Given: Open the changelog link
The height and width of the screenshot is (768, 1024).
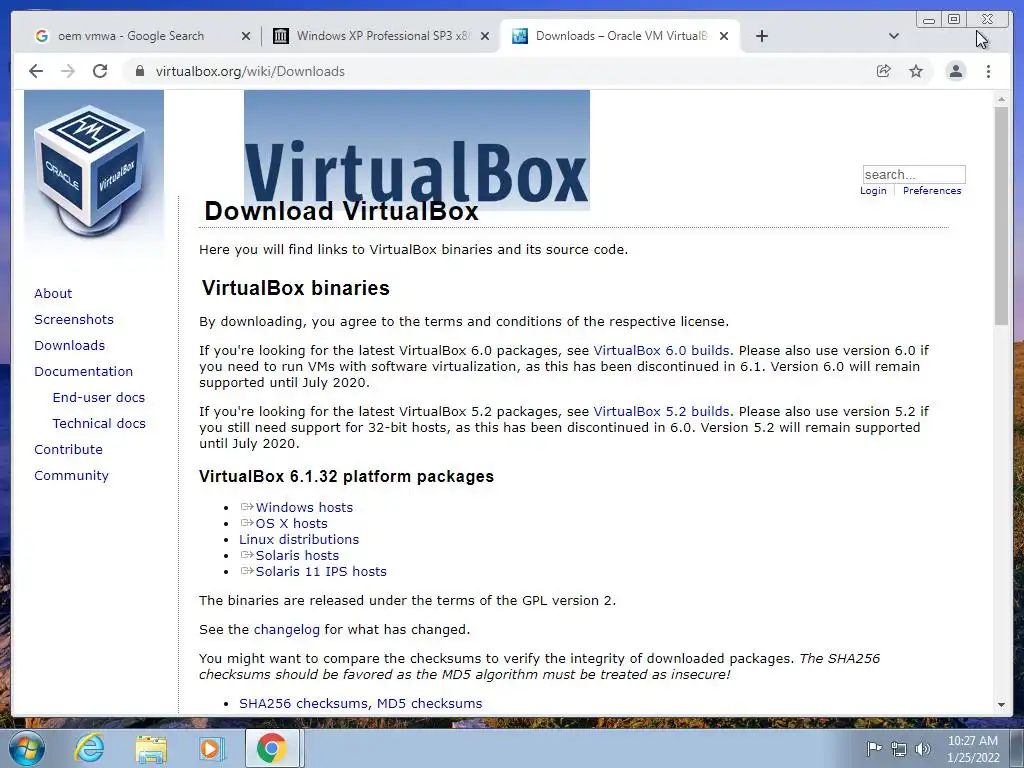Looking at the screenshot, I should click(287, 630).
